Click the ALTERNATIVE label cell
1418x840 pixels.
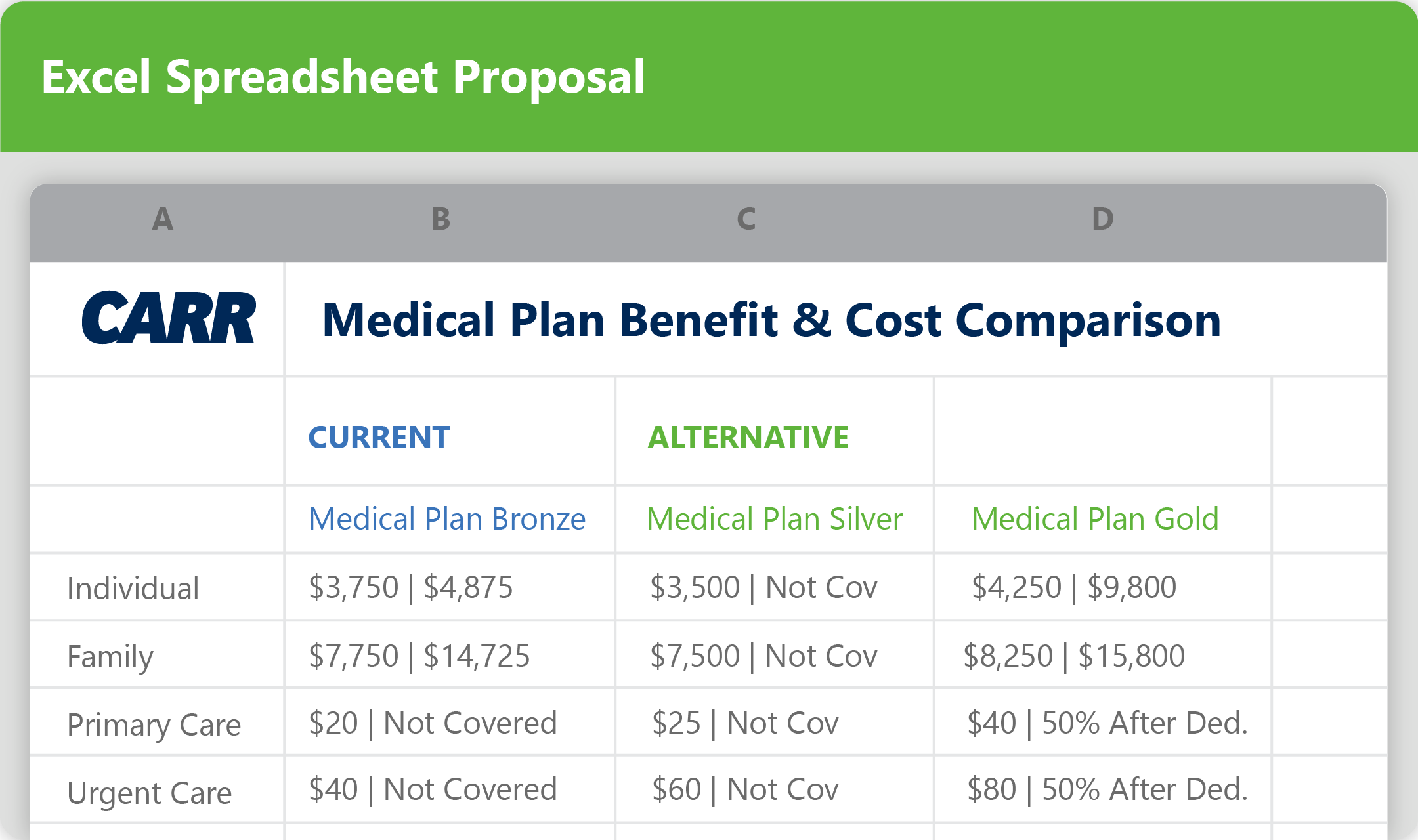click(x=748, y=438)
